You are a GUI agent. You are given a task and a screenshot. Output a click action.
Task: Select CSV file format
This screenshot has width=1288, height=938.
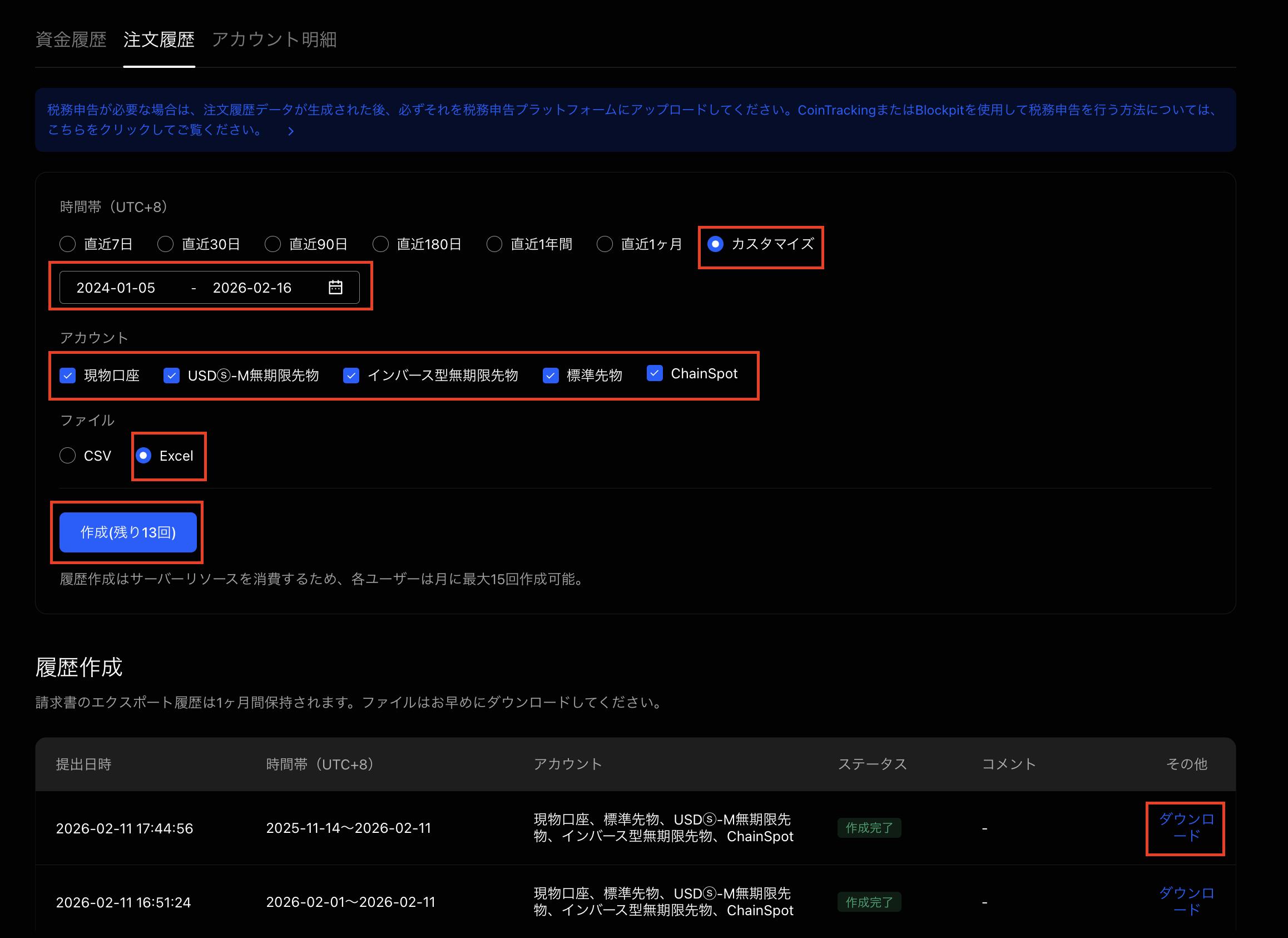68,456
